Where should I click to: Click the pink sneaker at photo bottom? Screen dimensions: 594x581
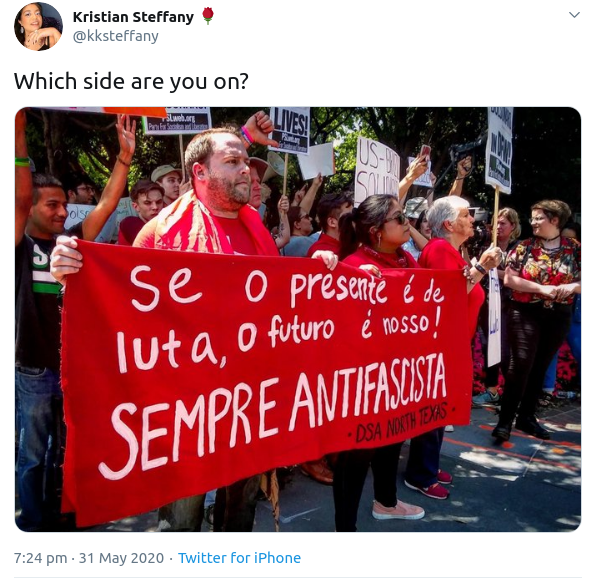(398, 510)
